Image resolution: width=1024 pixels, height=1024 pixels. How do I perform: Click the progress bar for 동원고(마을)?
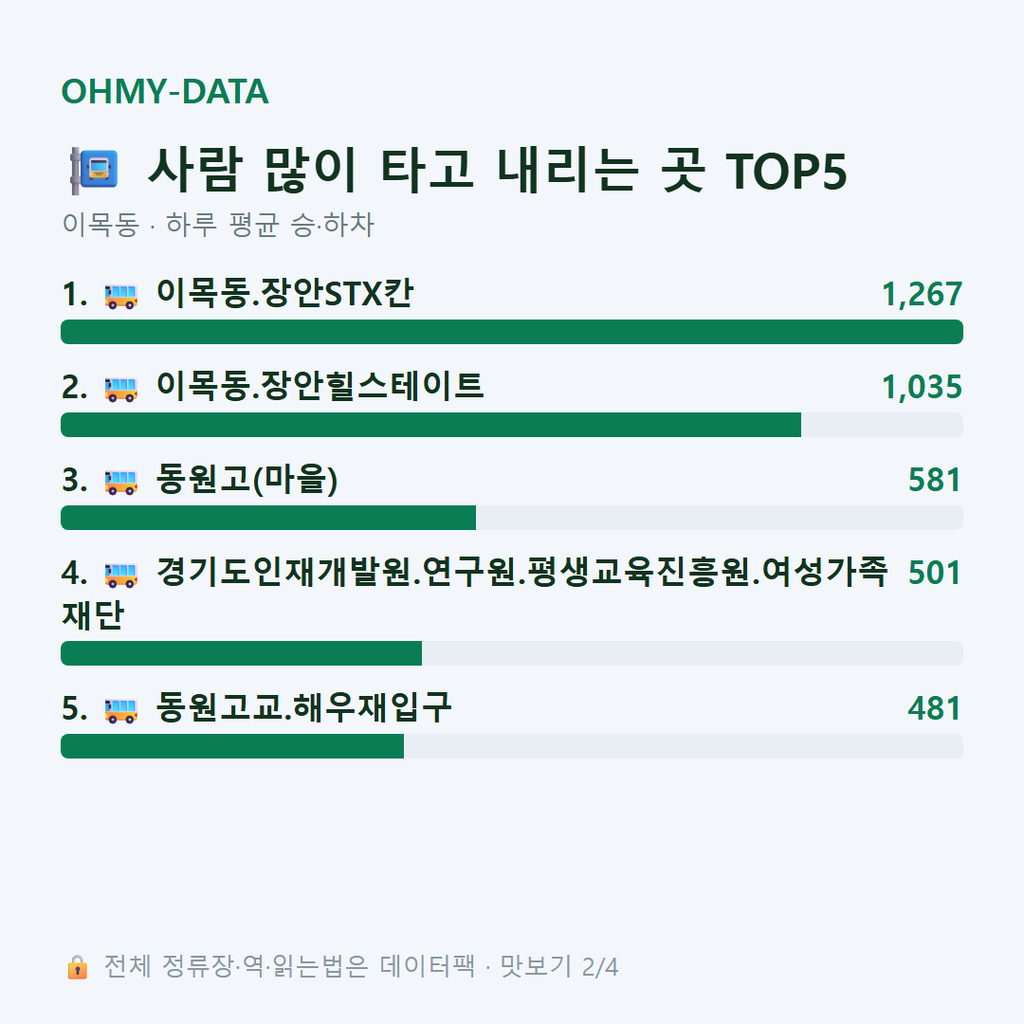point(512,517)
